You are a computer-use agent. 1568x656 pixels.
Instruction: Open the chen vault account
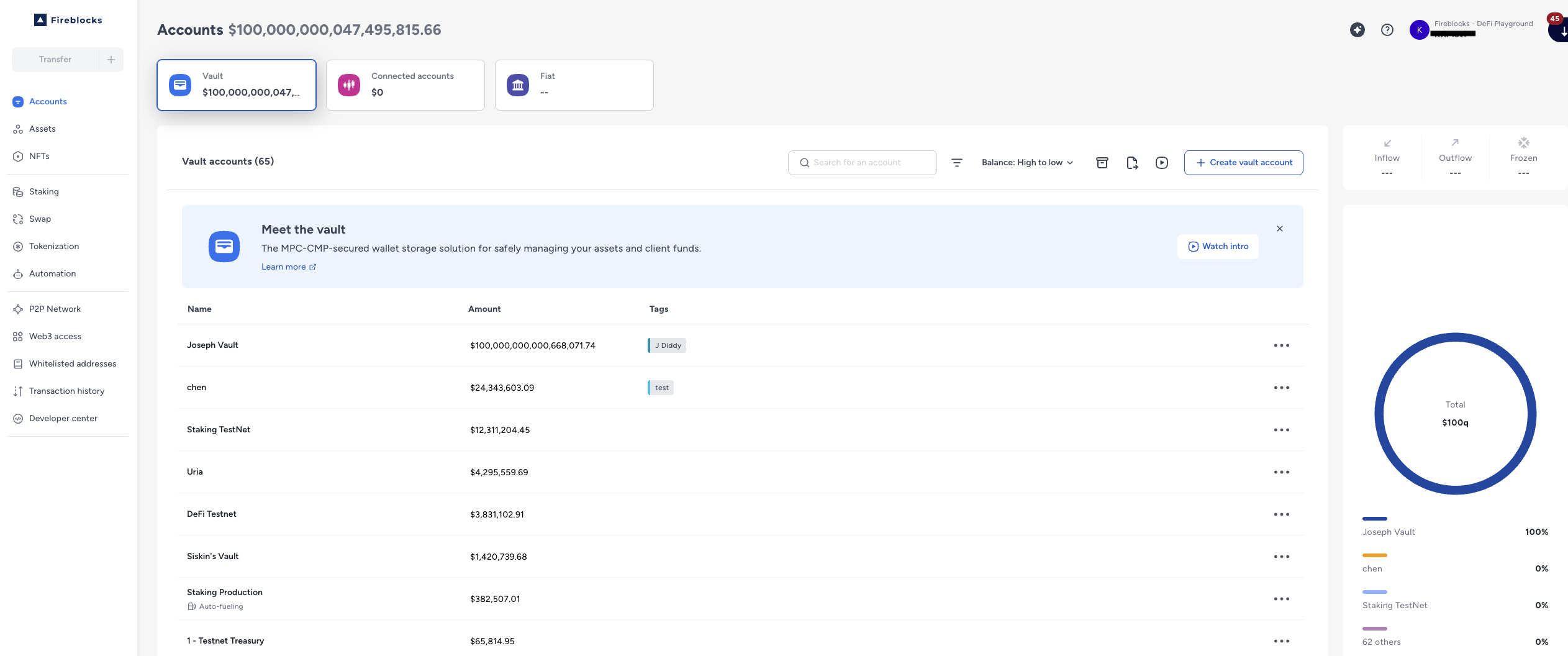(x=196, y=388)
